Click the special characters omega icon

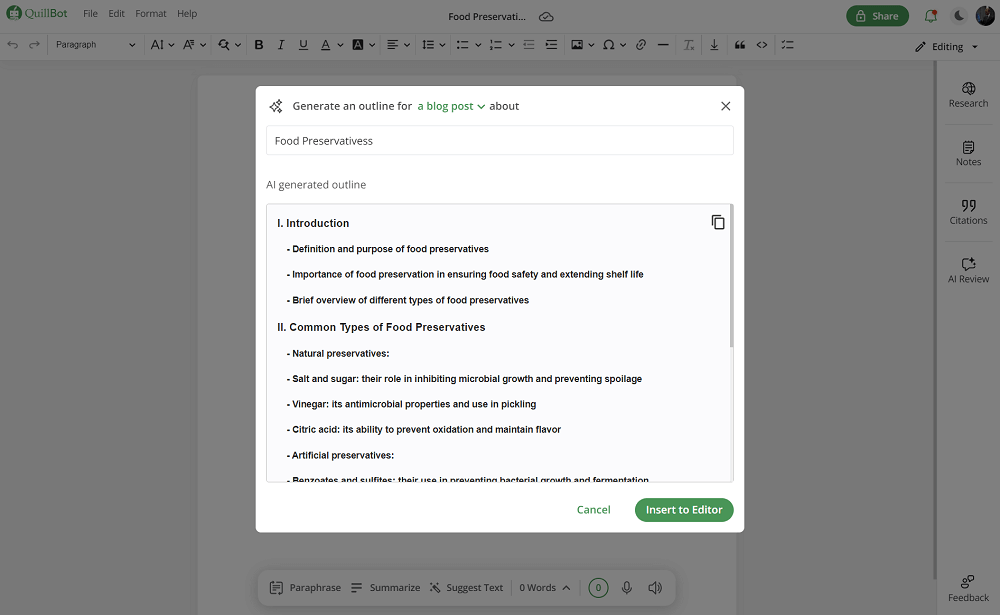[x=608, y=45]
